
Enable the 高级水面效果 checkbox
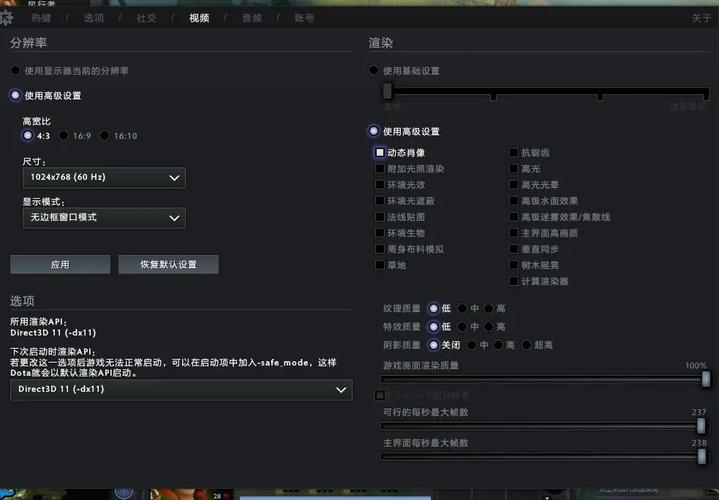514,200
